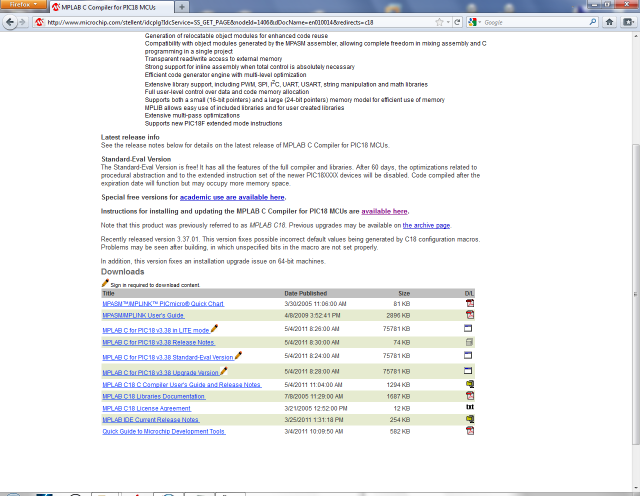The height and width of the screenshot is (496, 640).
Task: Go back using the back arrow
Action: 10,22
